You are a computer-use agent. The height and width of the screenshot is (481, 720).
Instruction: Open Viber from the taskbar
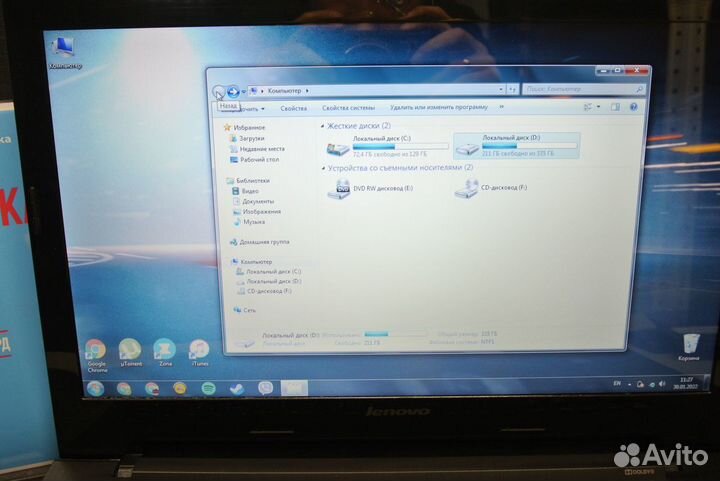(265, 388)
